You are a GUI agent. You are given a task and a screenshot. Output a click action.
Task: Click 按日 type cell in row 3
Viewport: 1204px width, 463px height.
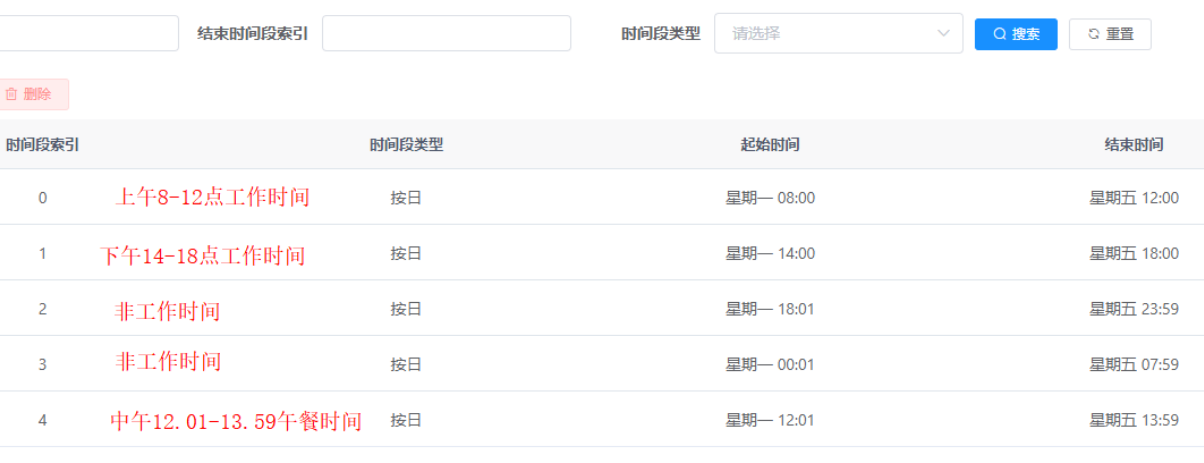[406, 365]
